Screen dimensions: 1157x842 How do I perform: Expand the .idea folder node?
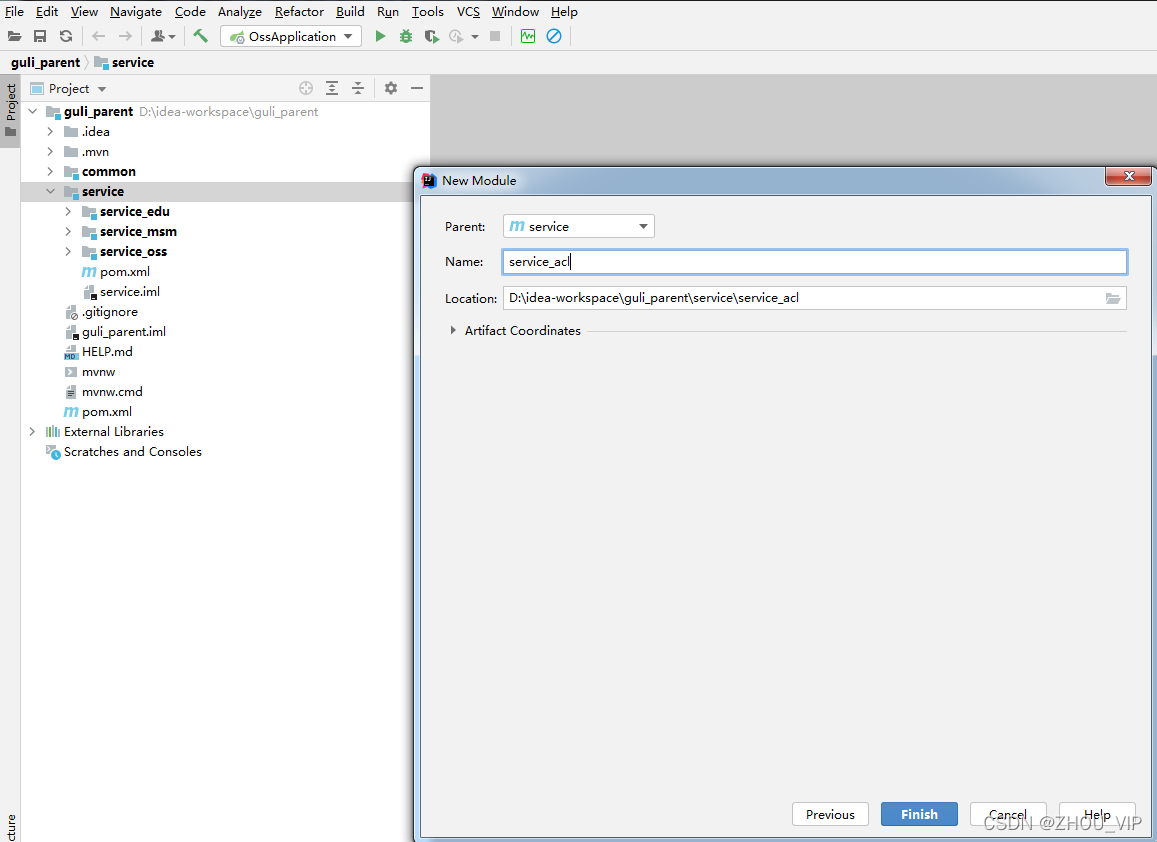(x=50, y=131)
